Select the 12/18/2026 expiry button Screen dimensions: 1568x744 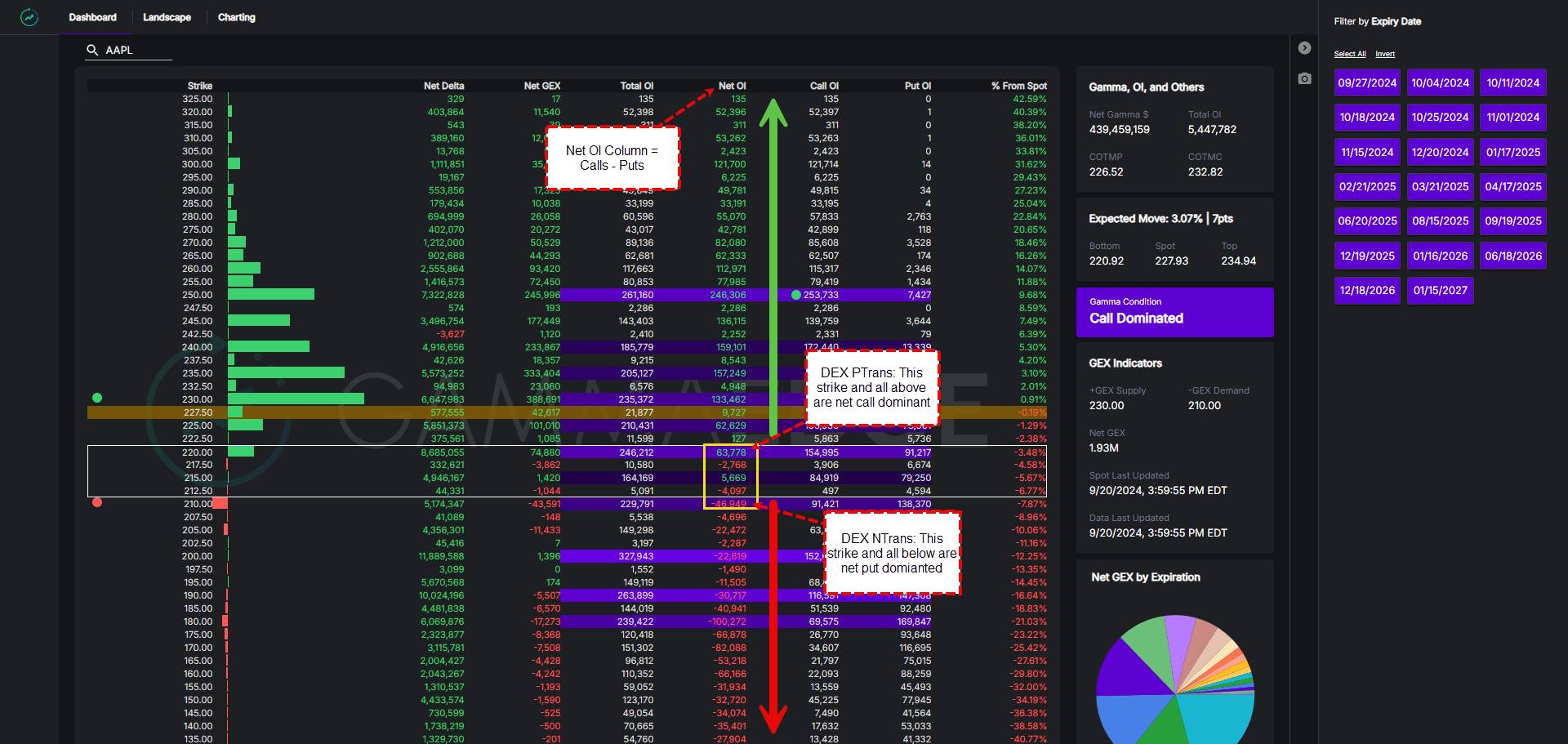click(x=1367, y=290)
